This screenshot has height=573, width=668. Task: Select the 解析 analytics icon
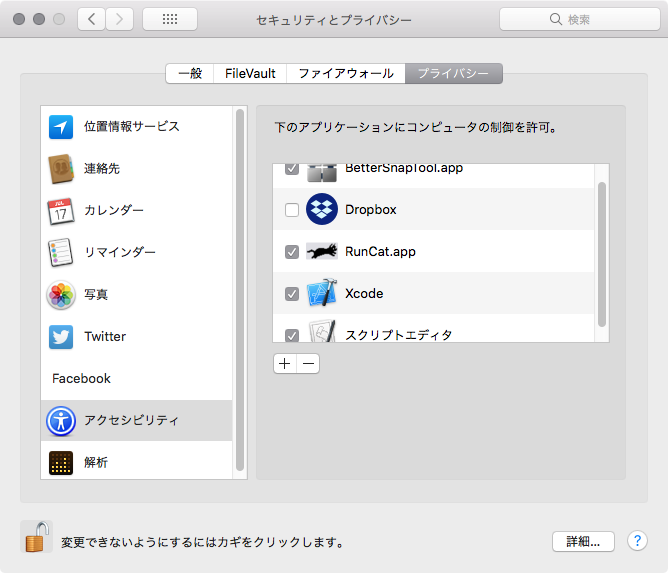[x=61, y=463]
